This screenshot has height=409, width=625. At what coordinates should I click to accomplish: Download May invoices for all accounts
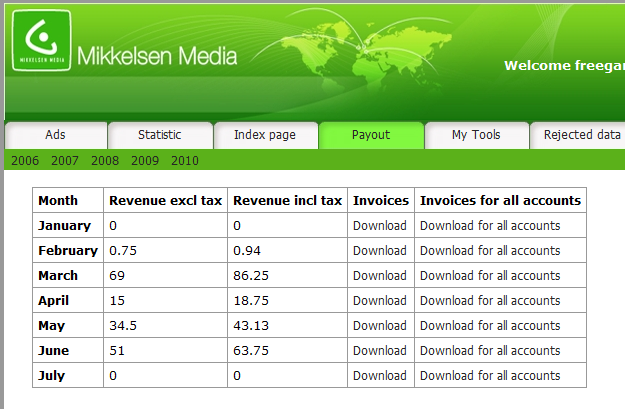click(490, 326)
